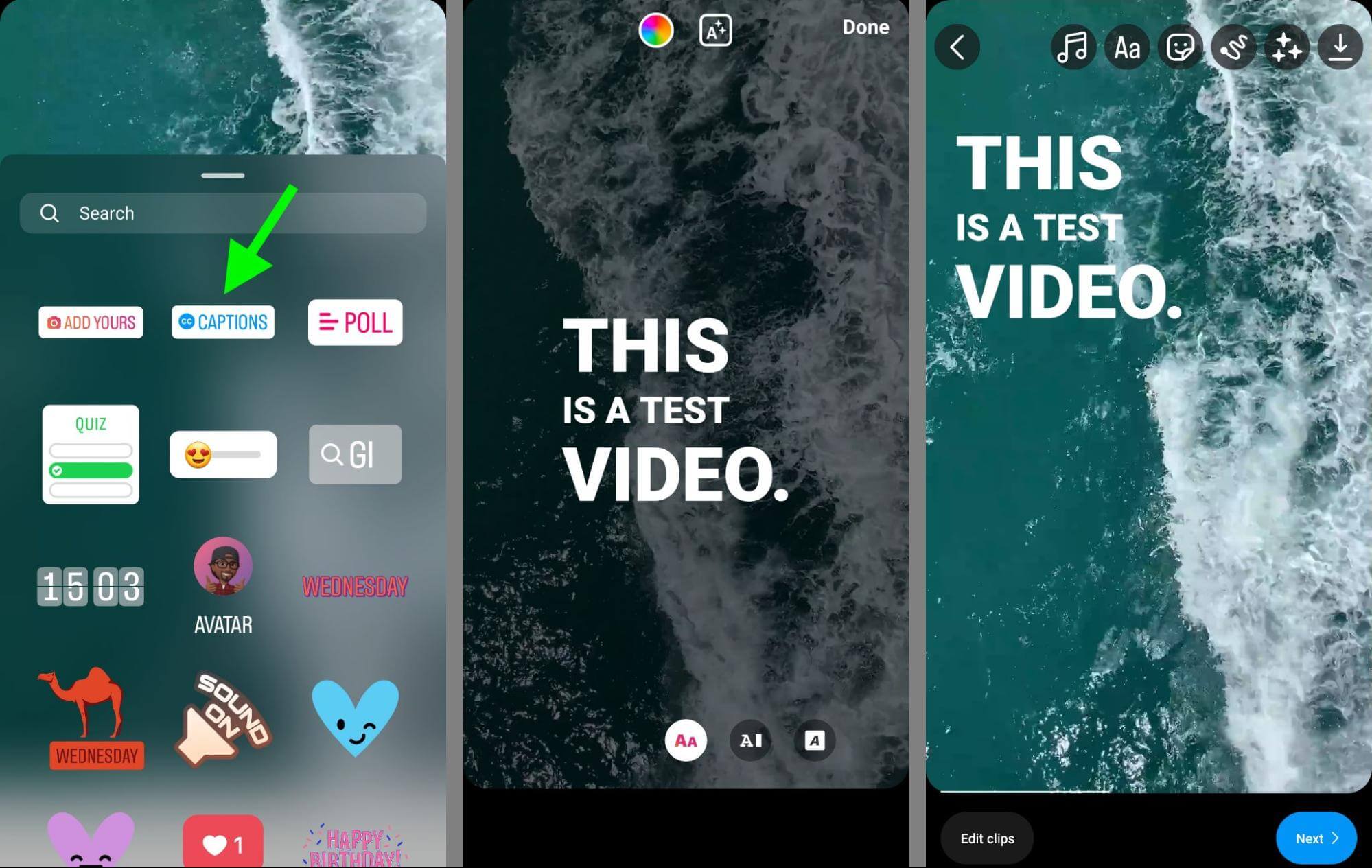This screenshot has height=868, width=1372.
Task: Tap back arrow to go back
Action: (957, 46)
